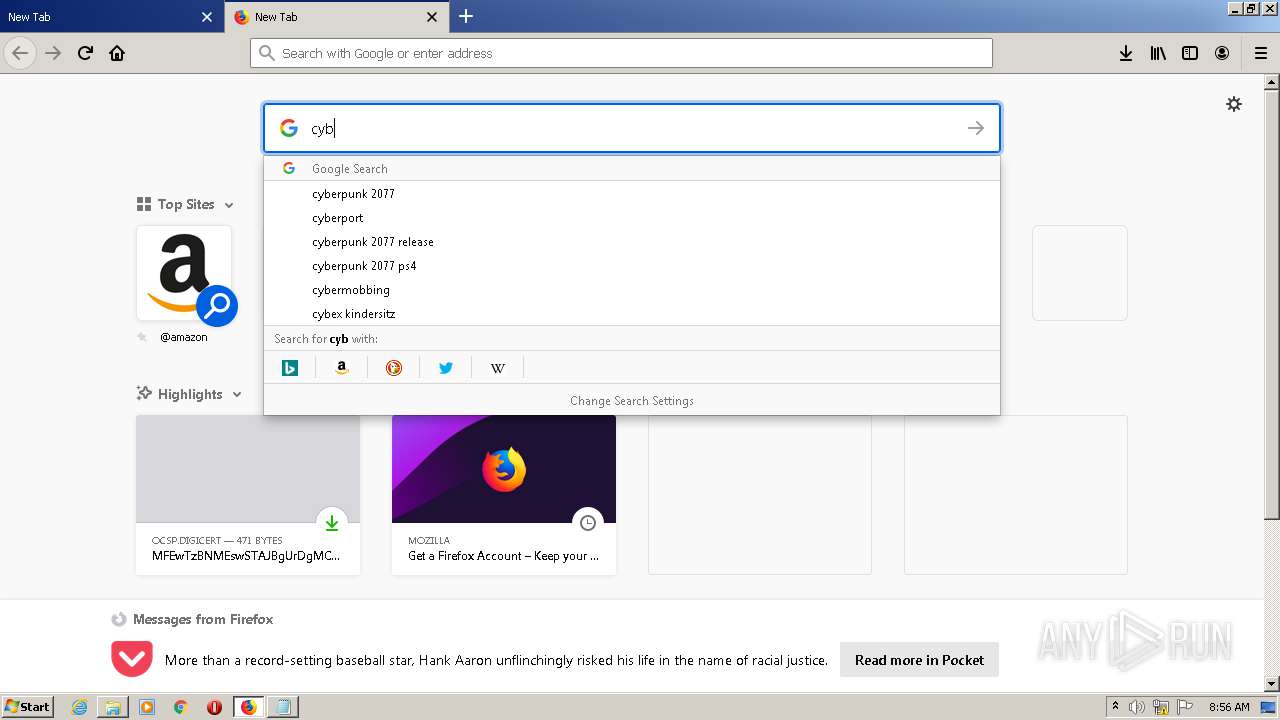The image size is (1280, 720).
Task: Show hidden system tray icons
Action: [1115, 707]
